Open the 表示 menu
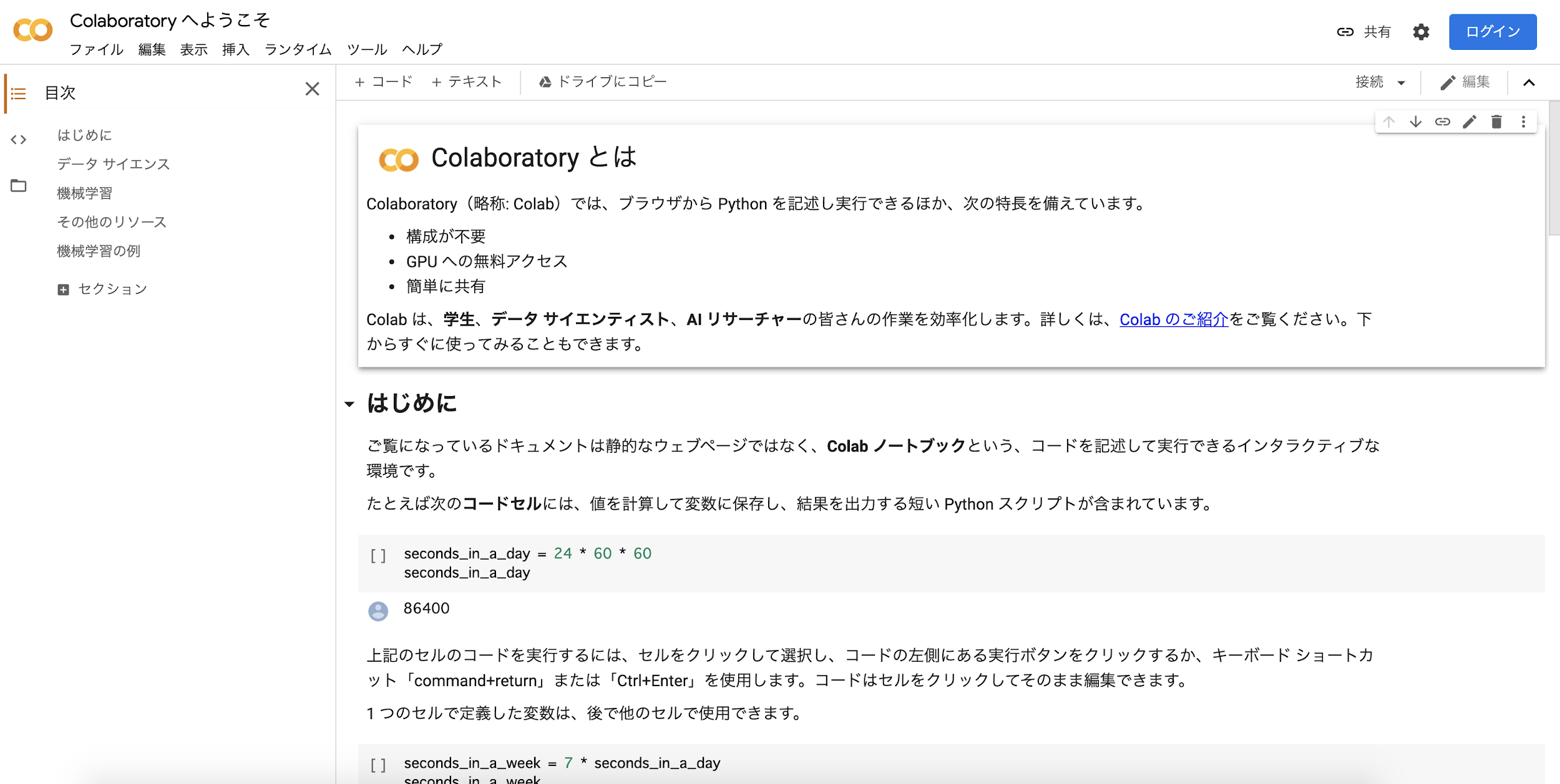 pyautogui.click(x=193, y=49)
